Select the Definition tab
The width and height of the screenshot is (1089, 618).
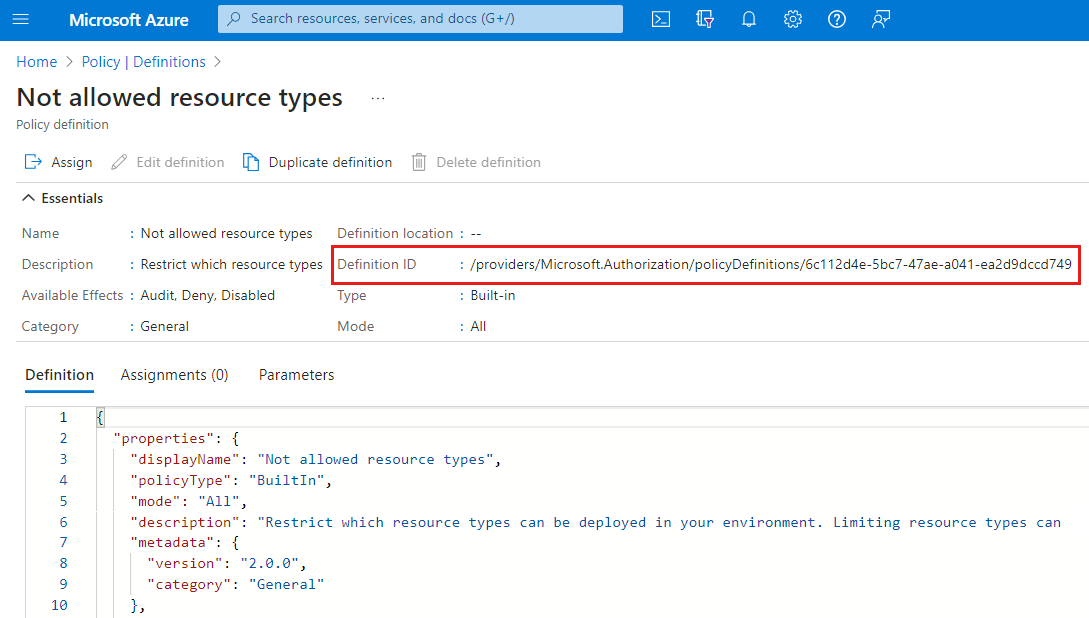(59, 375)
